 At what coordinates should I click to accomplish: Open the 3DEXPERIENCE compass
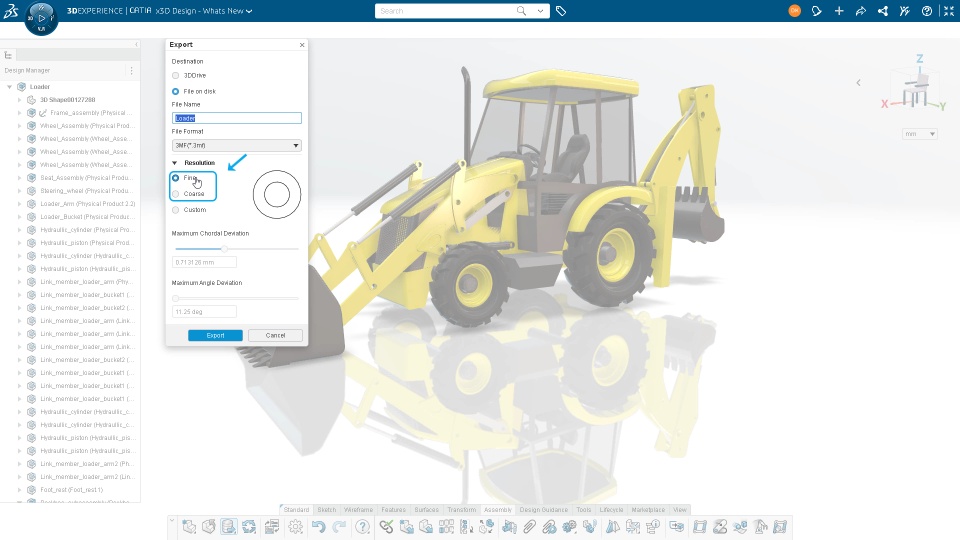[x=41, y=18]
